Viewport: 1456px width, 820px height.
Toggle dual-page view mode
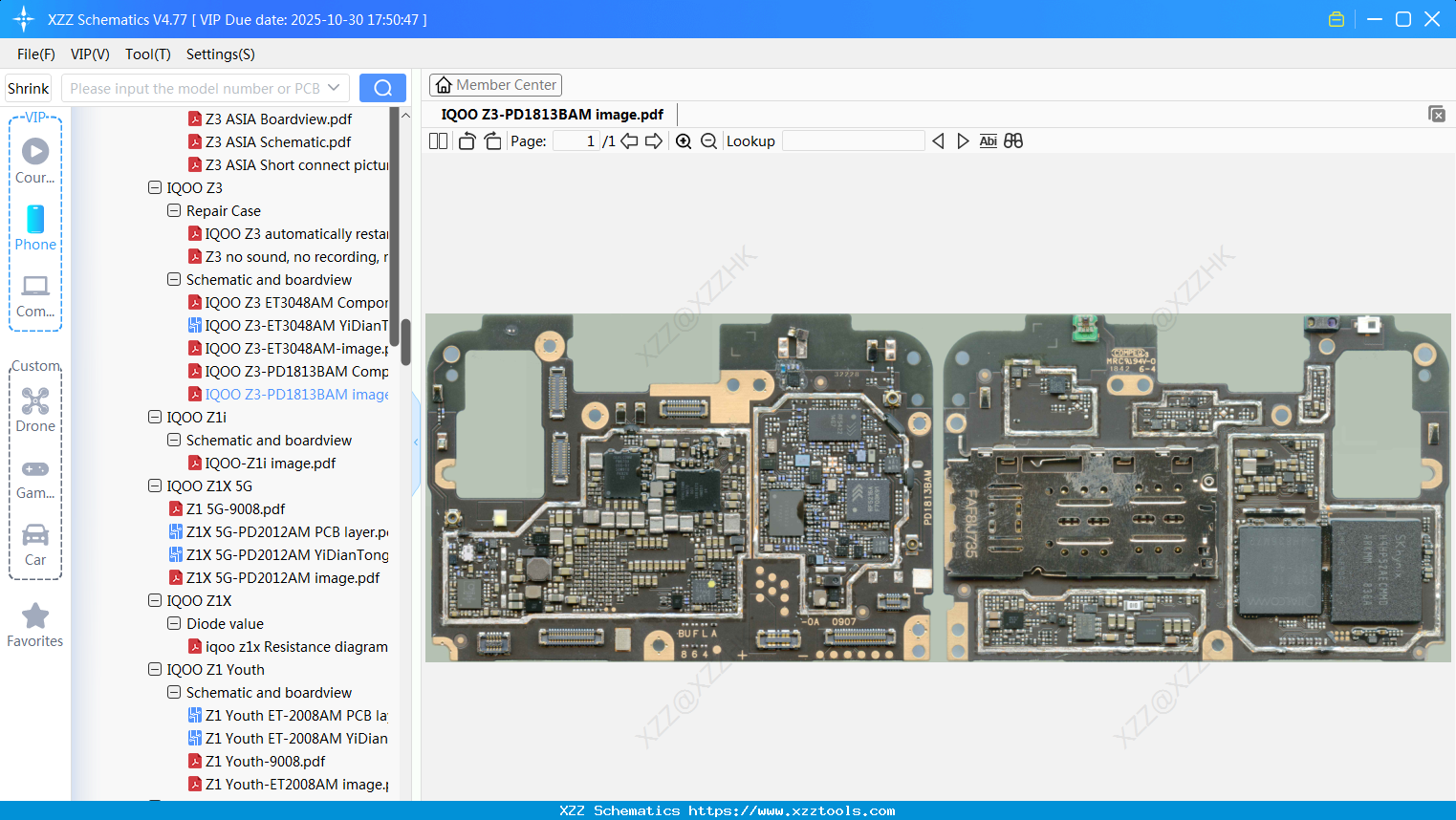pos(438,140)
